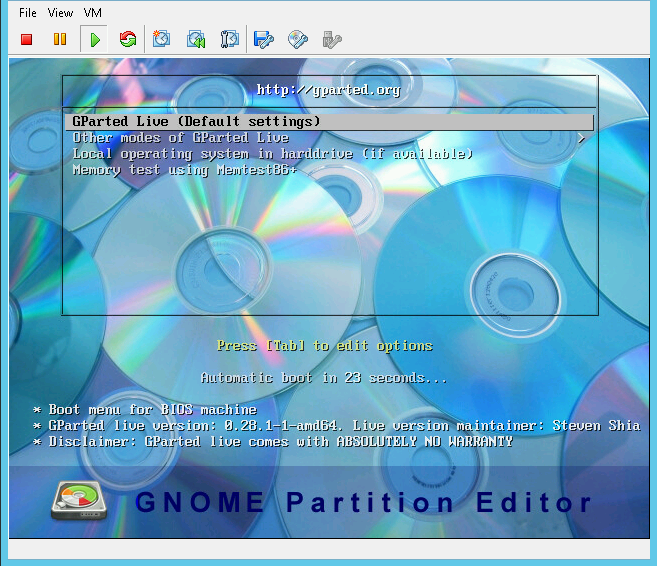Screen dimensions: 657x566
Task: Click the green Play button
Action: click(95, 40)
